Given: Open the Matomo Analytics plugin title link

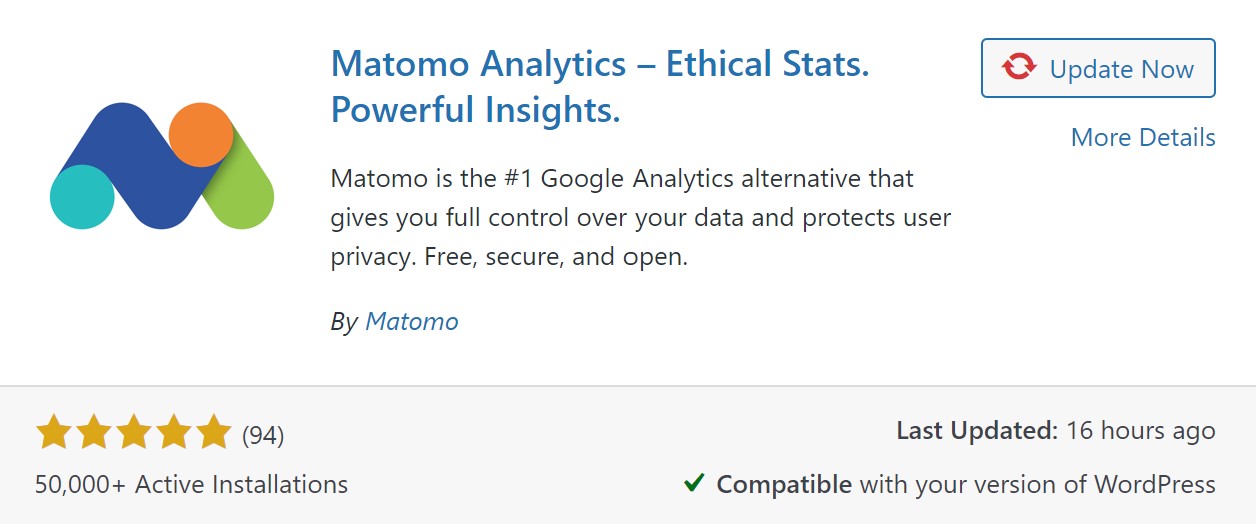Looking at the screenshot, I should tap(600, 88).
